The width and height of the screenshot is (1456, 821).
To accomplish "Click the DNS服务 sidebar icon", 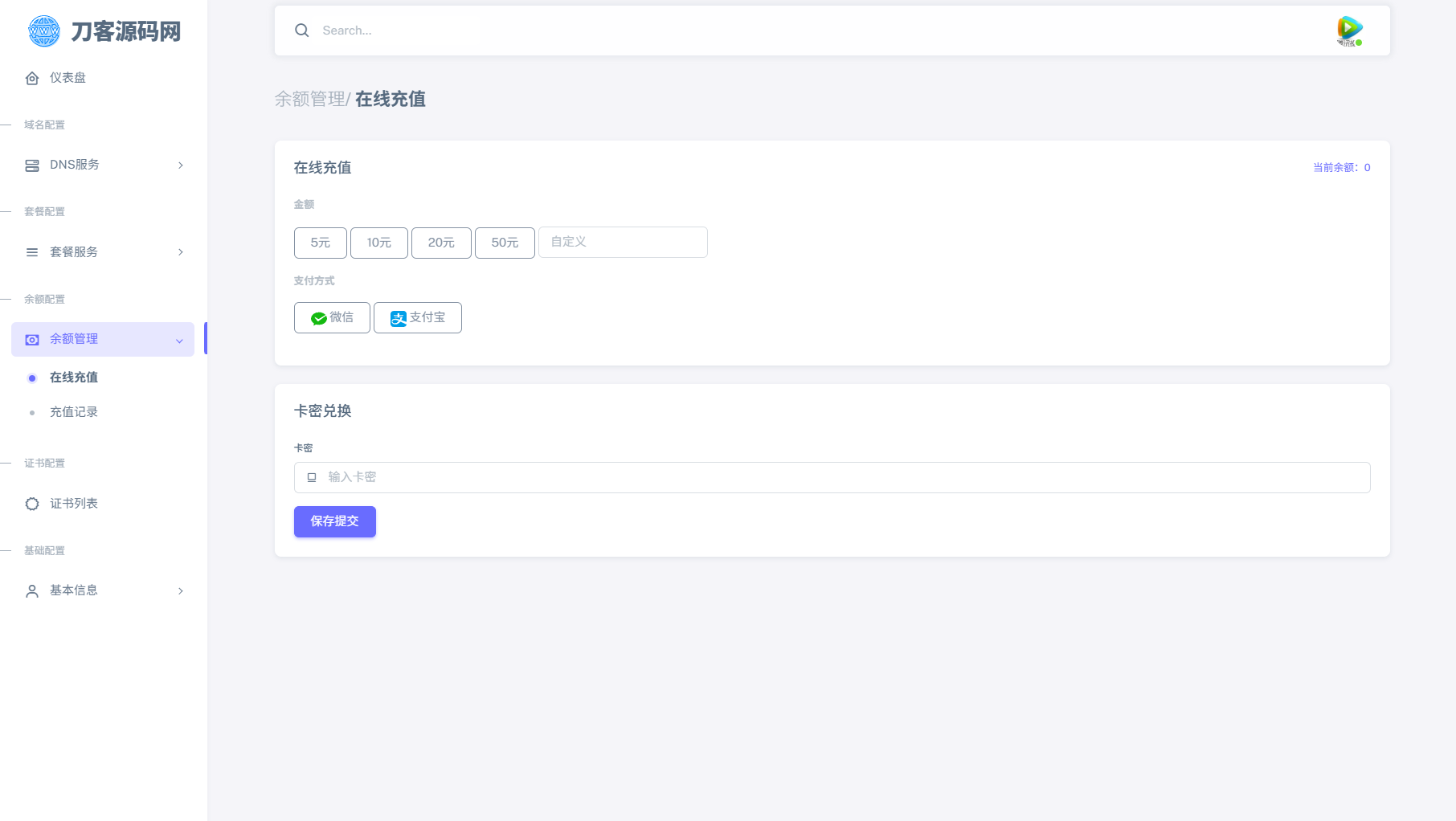I will 32,165.
